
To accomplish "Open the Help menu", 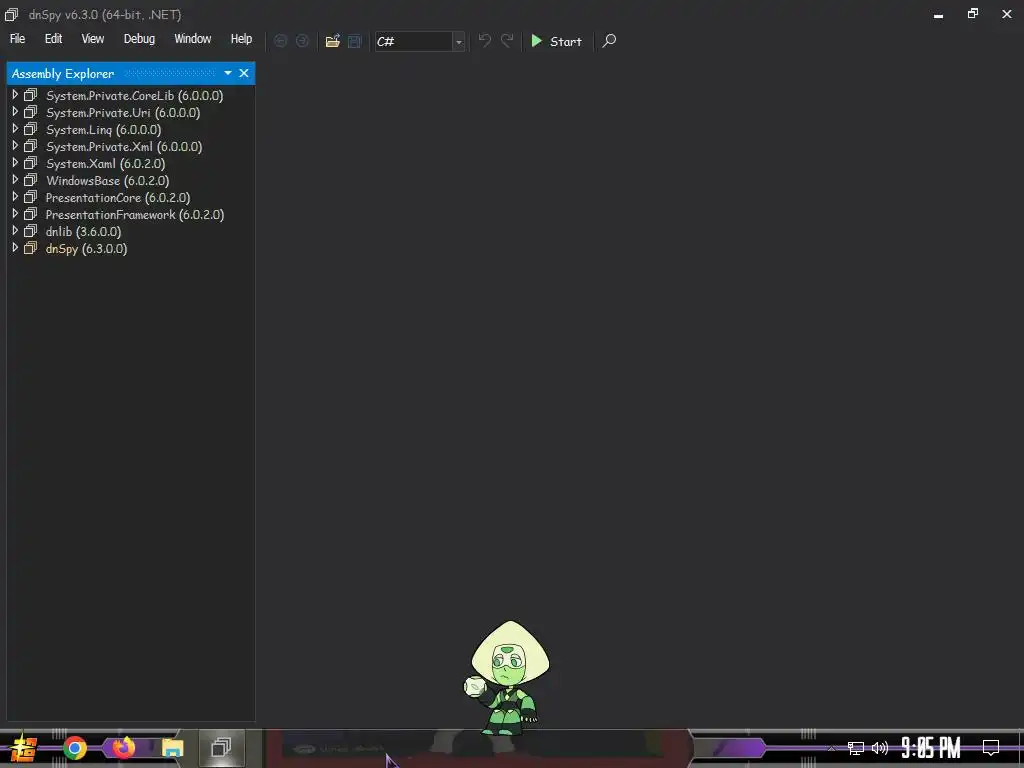I will pyautogui.click(x=241, y=39).
